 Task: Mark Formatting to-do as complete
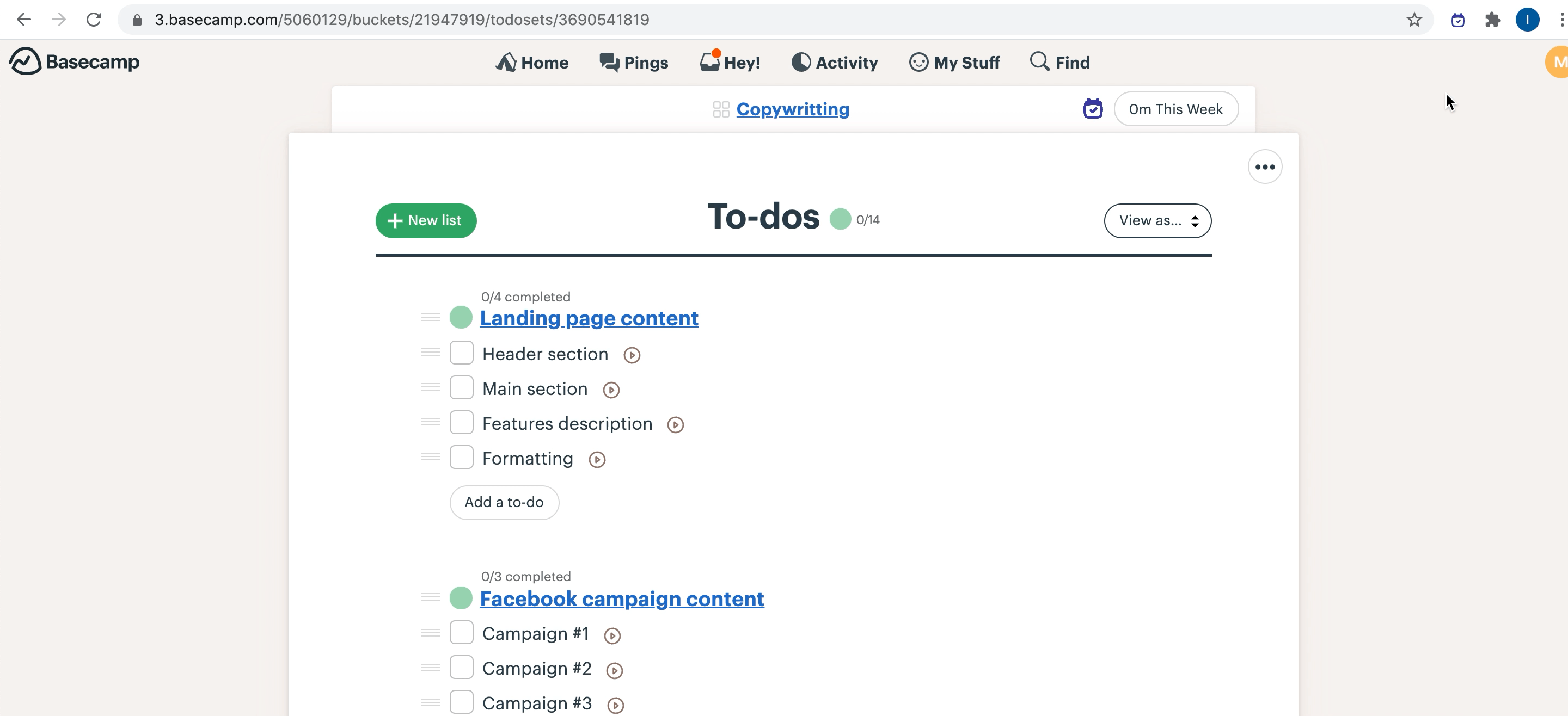pos(461,458)
